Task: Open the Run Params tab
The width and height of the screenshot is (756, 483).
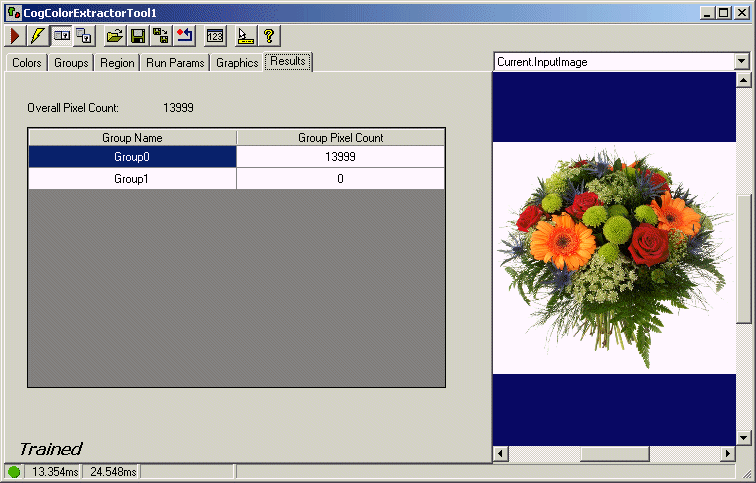Action: point(175,63)
